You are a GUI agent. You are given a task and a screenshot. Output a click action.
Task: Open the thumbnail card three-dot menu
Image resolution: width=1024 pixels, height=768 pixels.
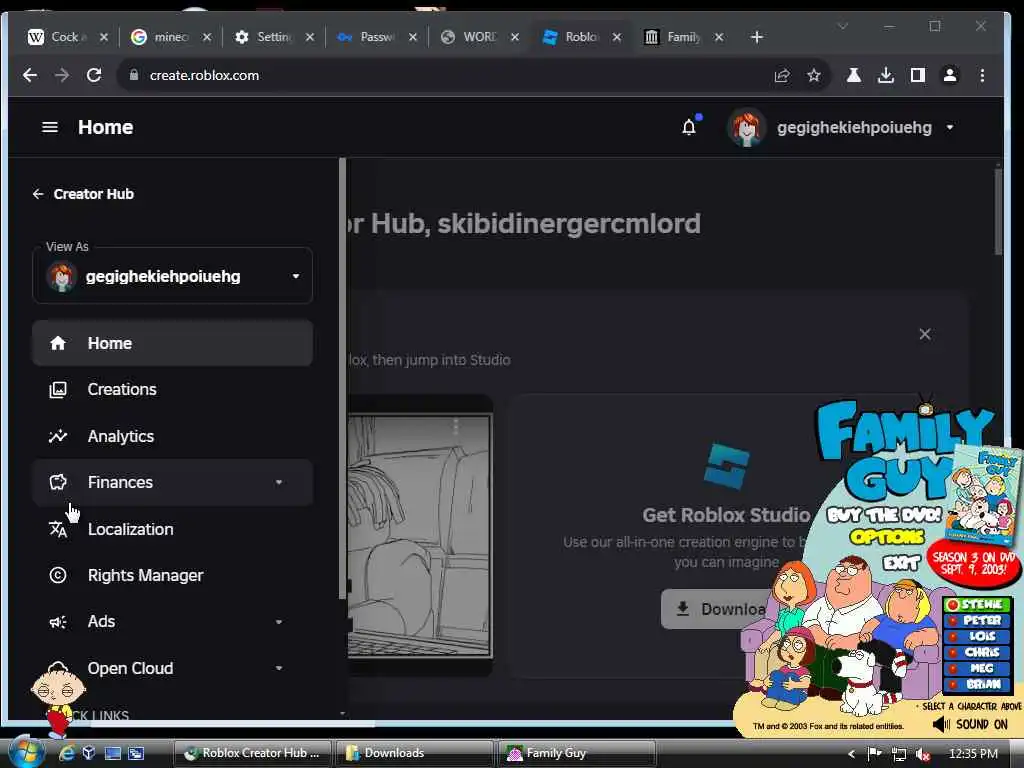pos(456,427)
